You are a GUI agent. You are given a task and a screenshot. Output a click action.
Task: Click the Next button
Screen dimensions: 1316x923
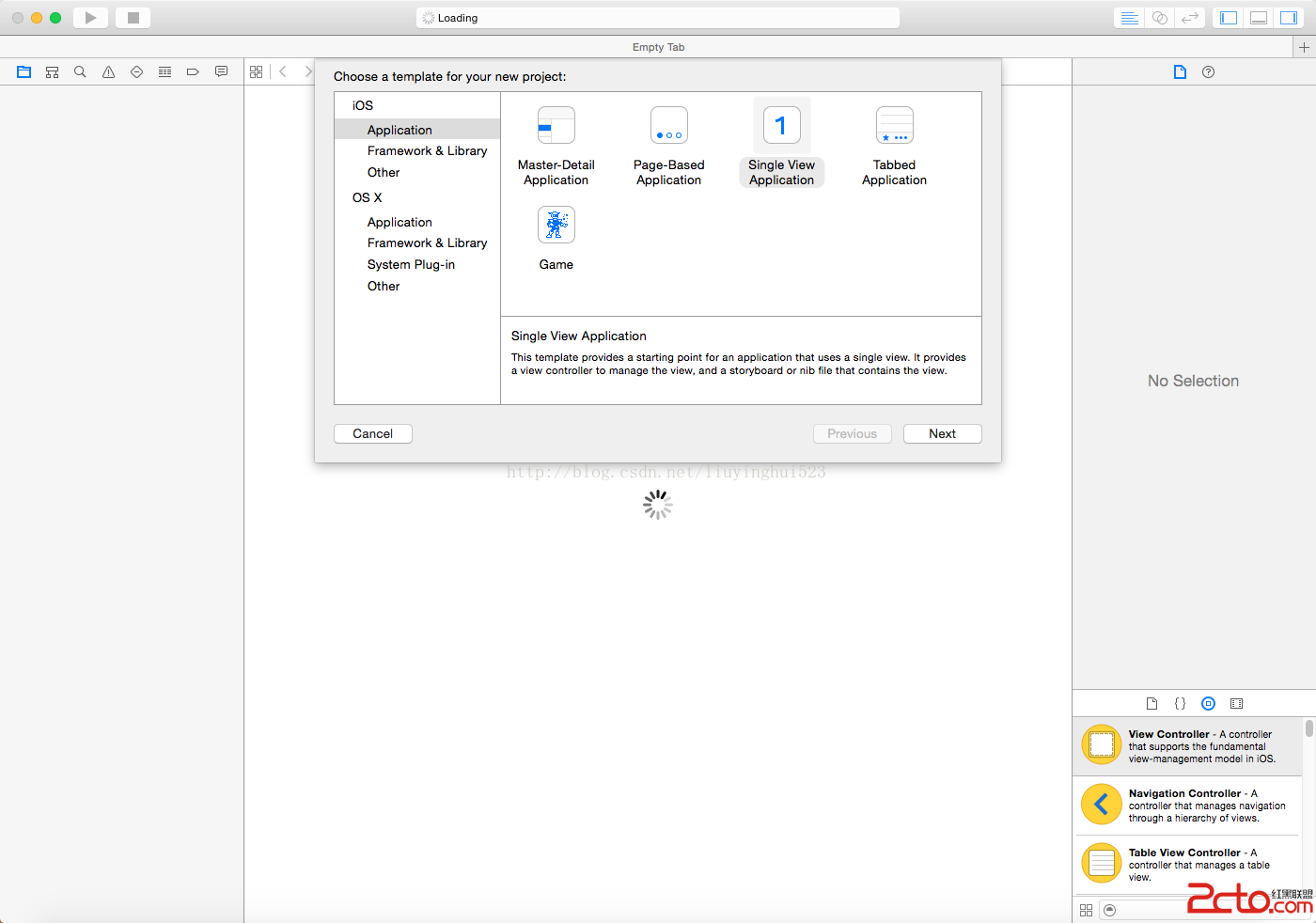coord(942,433)
